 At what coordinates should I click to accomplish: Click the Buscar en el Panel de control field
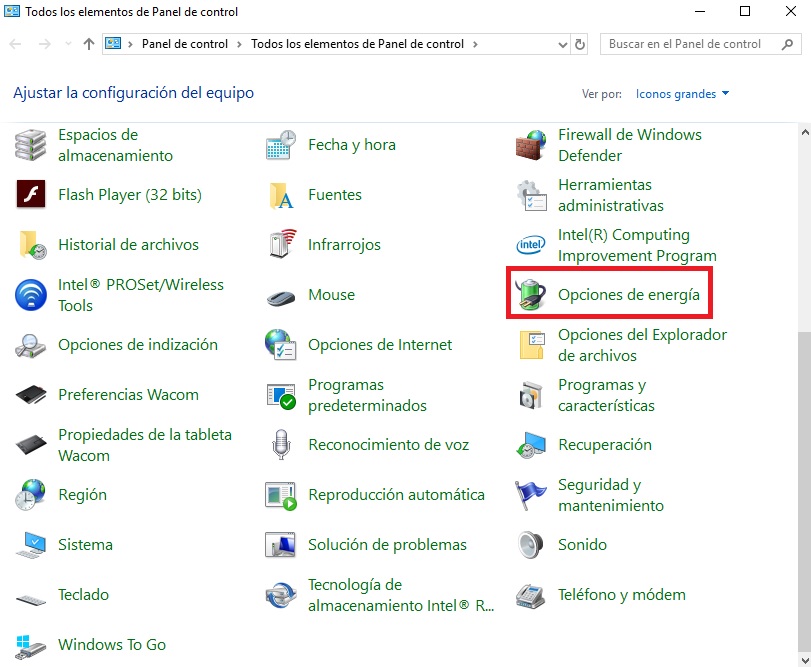[700, 44]
